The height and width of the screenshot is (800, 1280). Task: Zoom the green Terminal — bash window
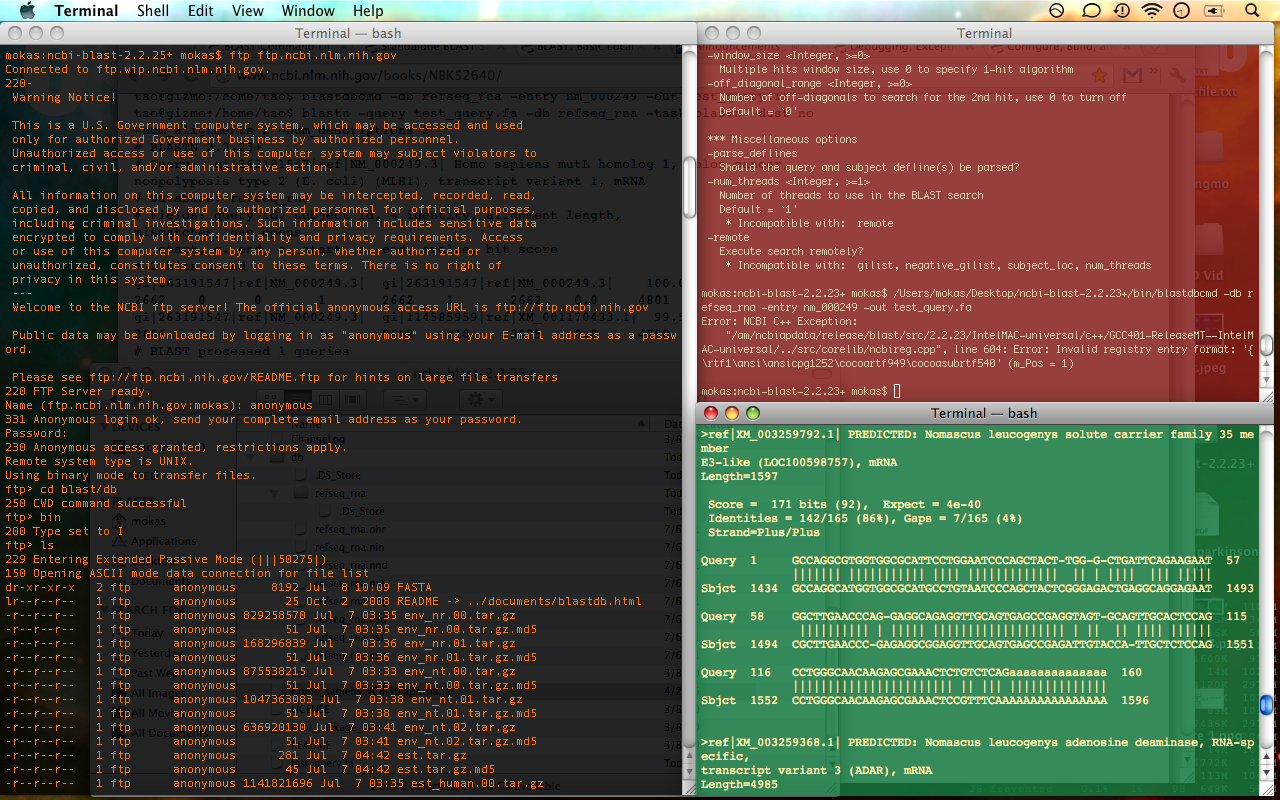point(753,413)
